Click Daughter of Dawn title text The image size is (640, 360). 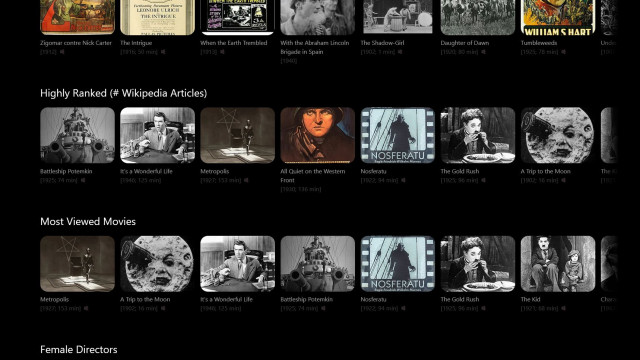coord(464,43)
